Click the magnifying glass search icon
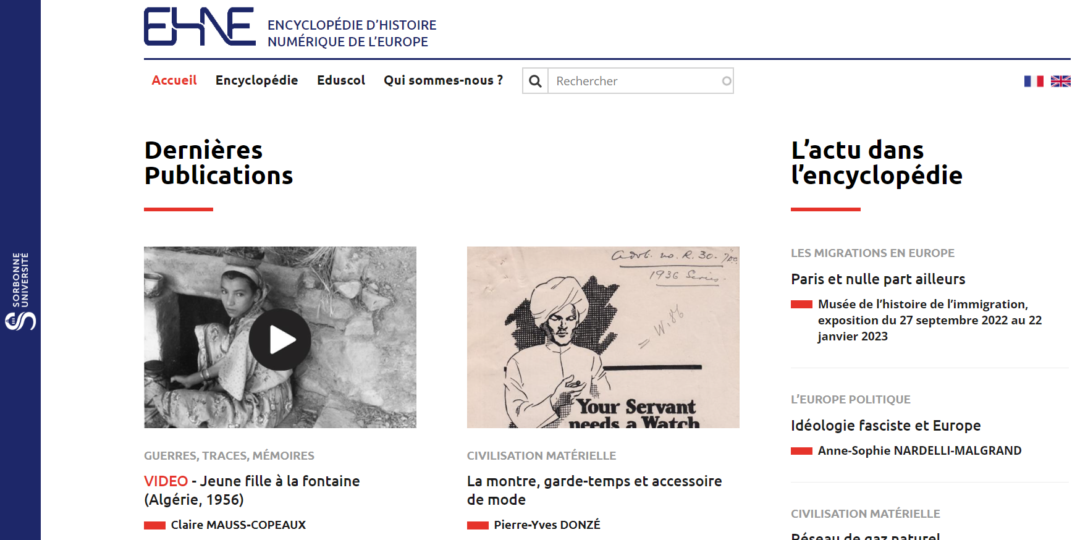Image resolution: width=1080 pixels, height=540 pixels. click(535, 81)
